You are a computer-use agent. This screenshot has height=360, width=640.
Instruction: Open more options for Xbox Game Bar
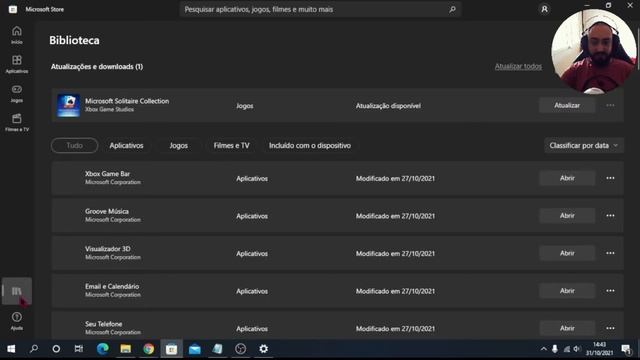610,178
